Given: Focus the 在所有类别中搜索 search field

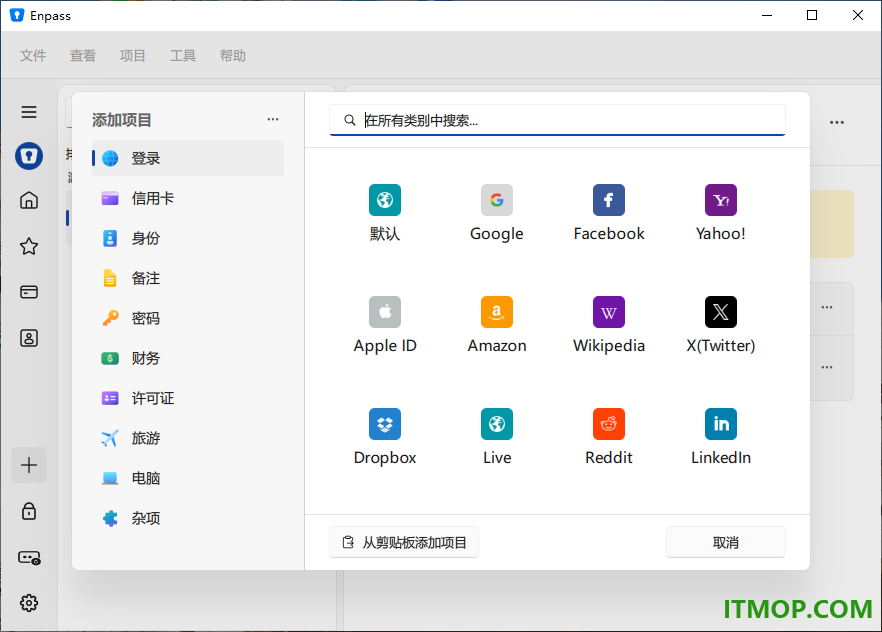Looking at the screenshot, I should tap(557, 120).
